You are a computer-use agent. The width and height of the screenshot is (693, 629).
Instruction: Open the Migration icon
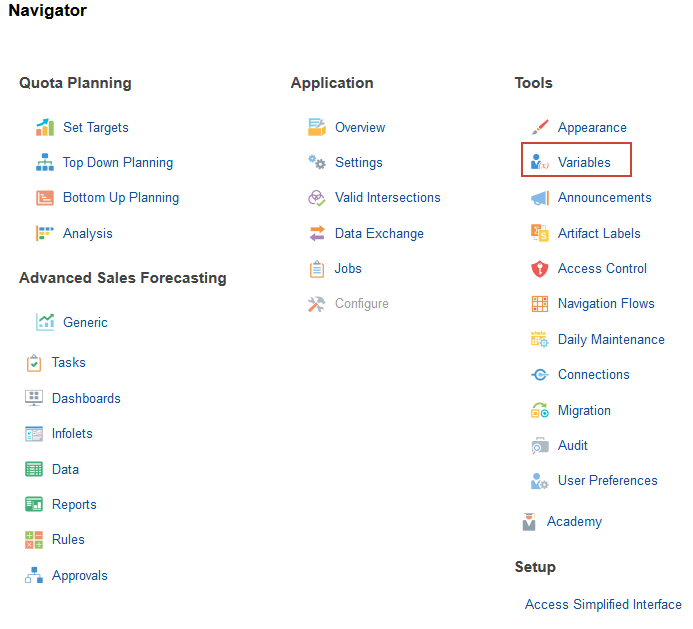(x=540, y=410)
